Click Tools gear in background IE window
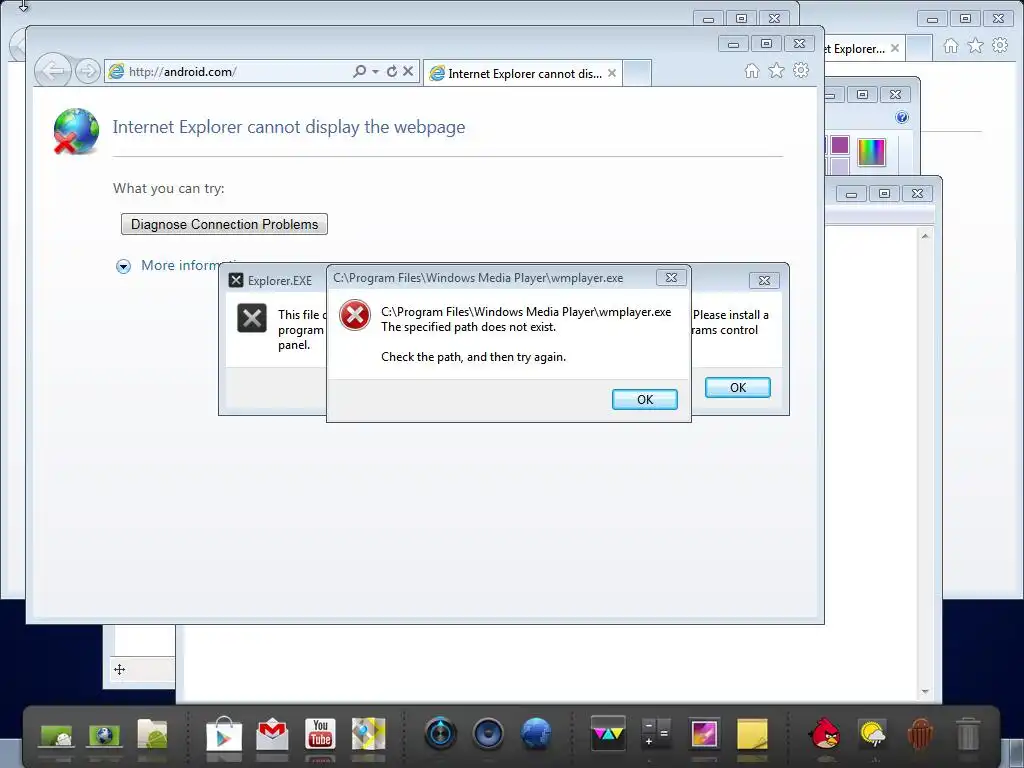This screenshot has height=768, width=1024. click(x=1000, y=44)
